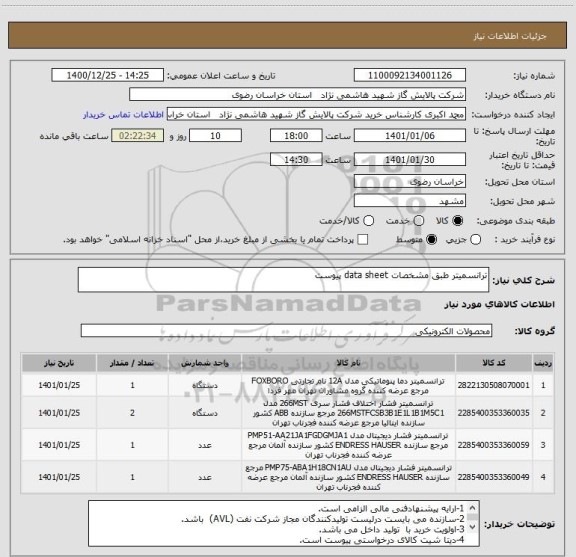This screenshot has height=557, width=576.
Task: Click the تاریخ نیاز column header
Action: pyautogui.click(x=59, y=363)
